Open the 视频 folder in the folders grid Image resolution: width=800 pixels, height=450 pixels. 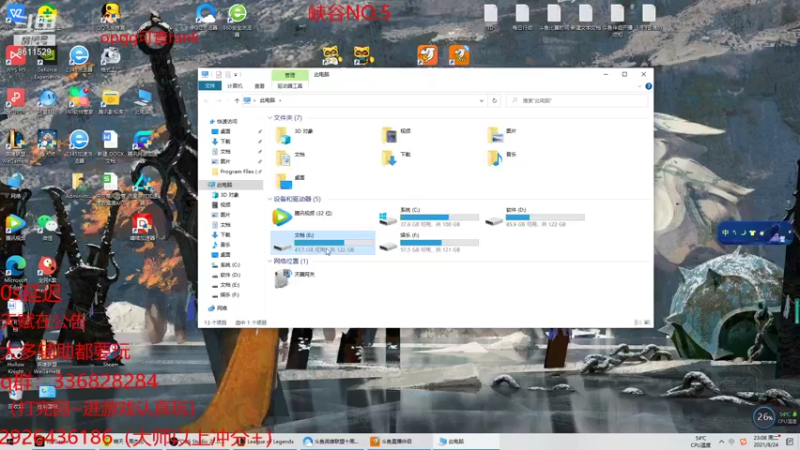[x=397, y=136]
